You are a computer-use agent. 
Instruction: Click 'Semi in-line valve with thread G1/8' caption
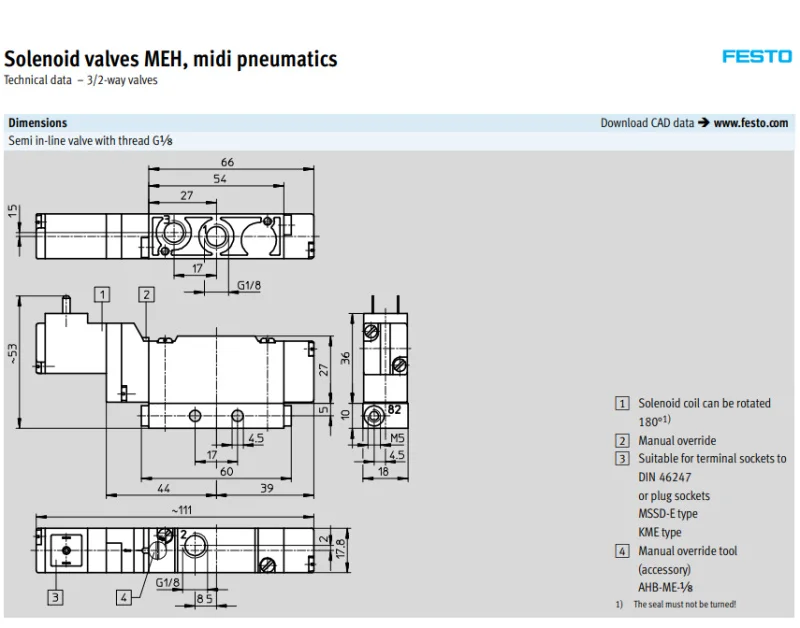click(x=90, y=141)
